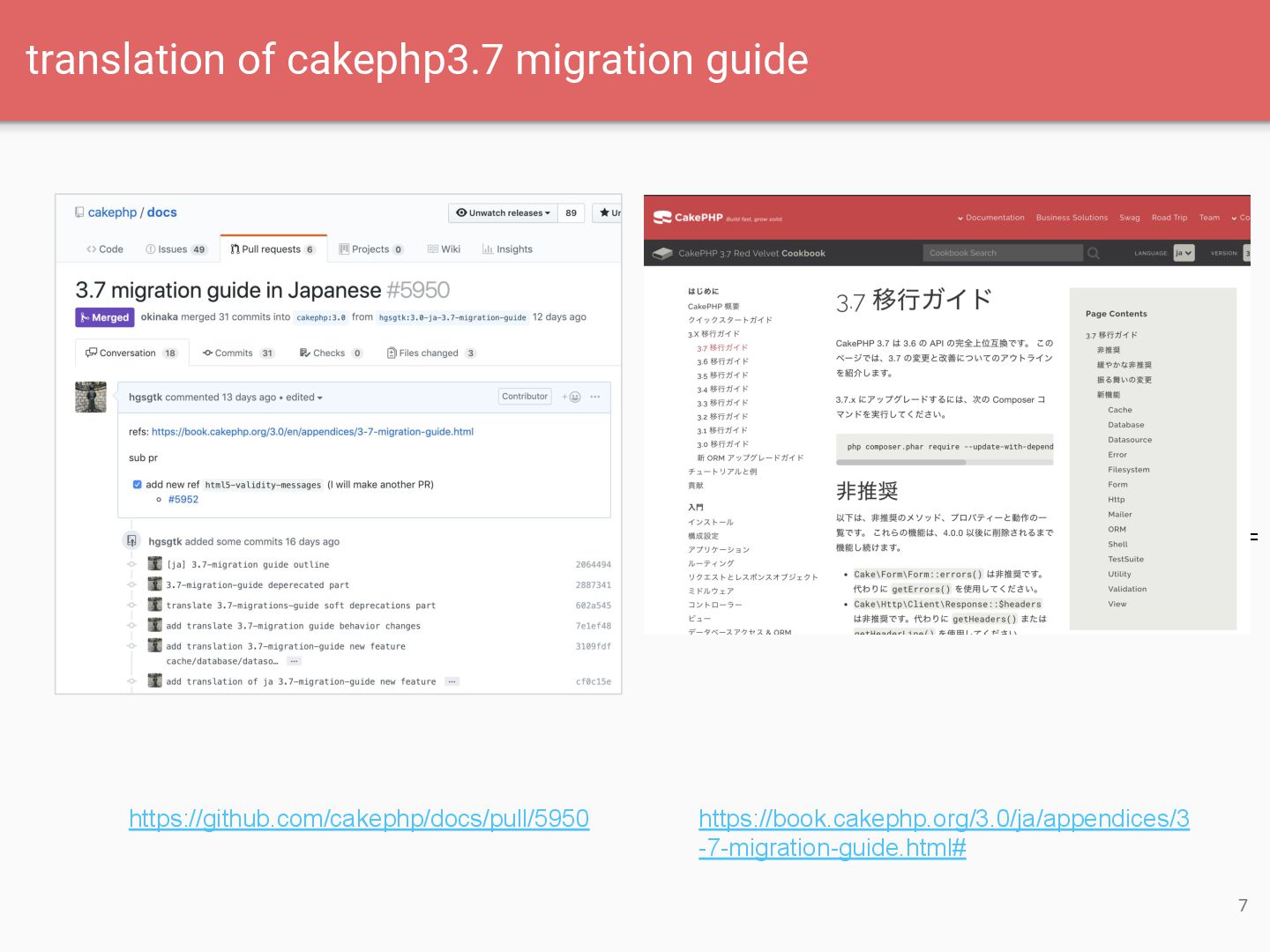This screenshot has height=952, width=1270.
Task: Click the docs repository name link
Action: coord(161,212)
